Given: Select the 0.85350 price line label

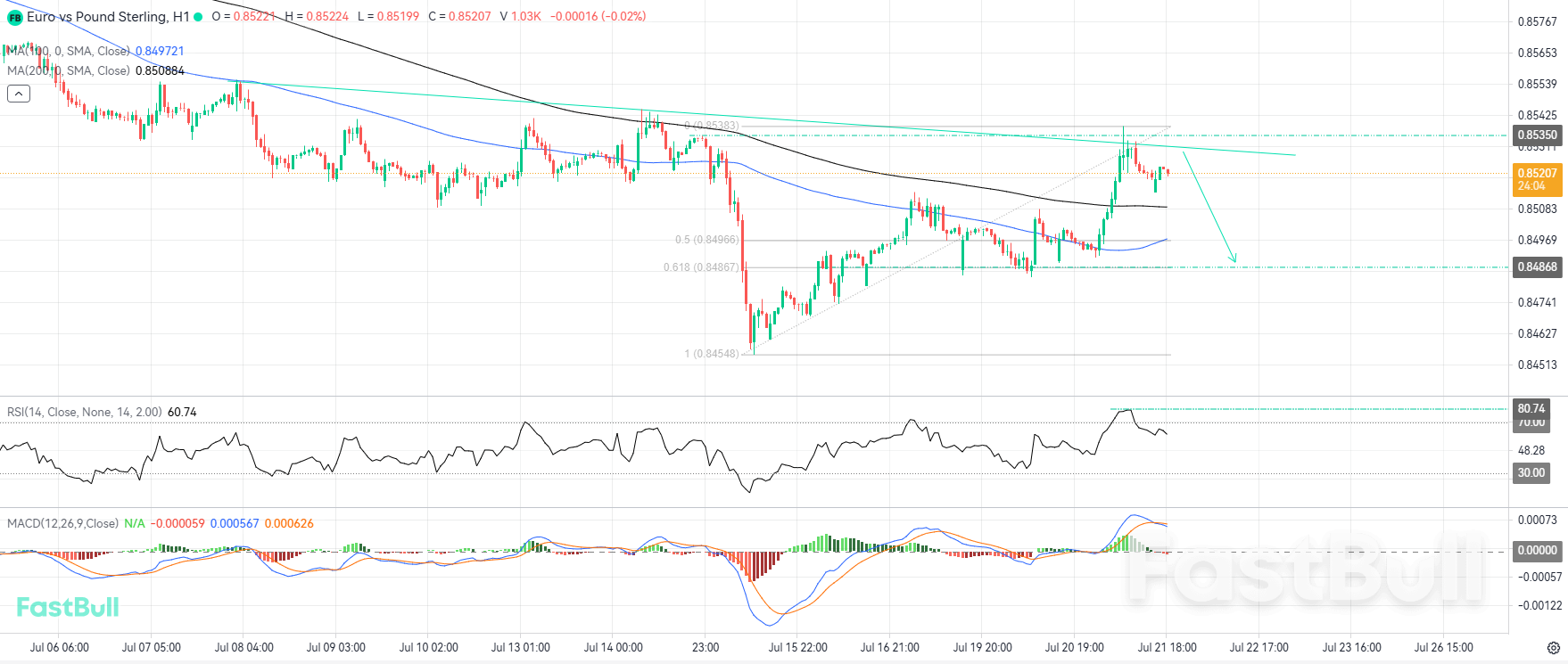Looking at the screenshot, I should [x=1538, y=135].
